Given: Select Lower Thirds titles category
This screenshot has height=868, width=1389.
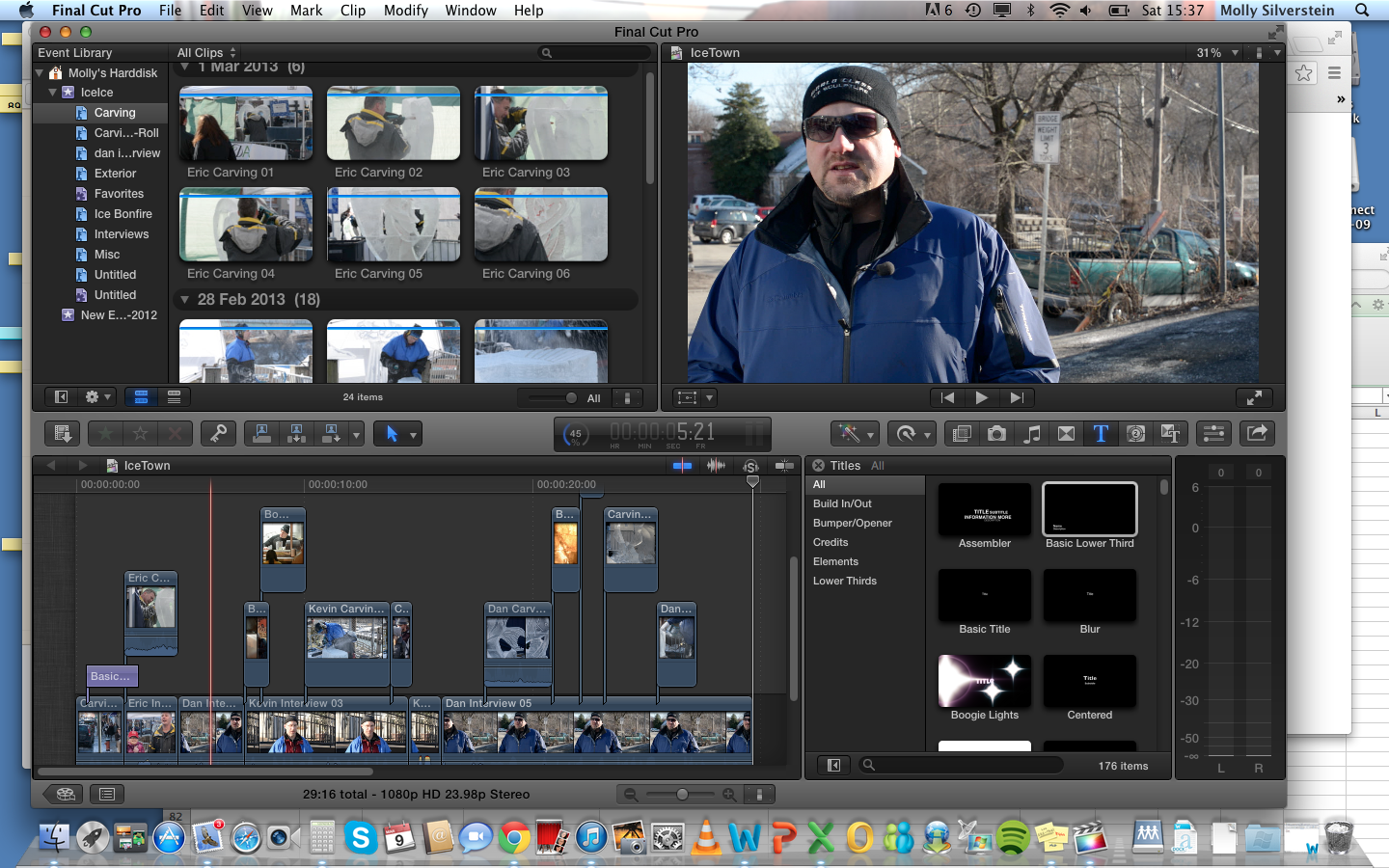Looking at the screenshot, I should pos(845,581).
